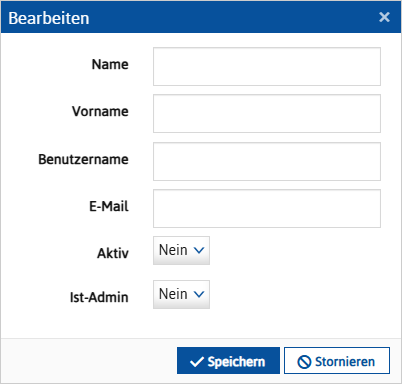Click the E-Mail label
The image size is (402, 384).
pyautogui.click(x=109, y=206)
